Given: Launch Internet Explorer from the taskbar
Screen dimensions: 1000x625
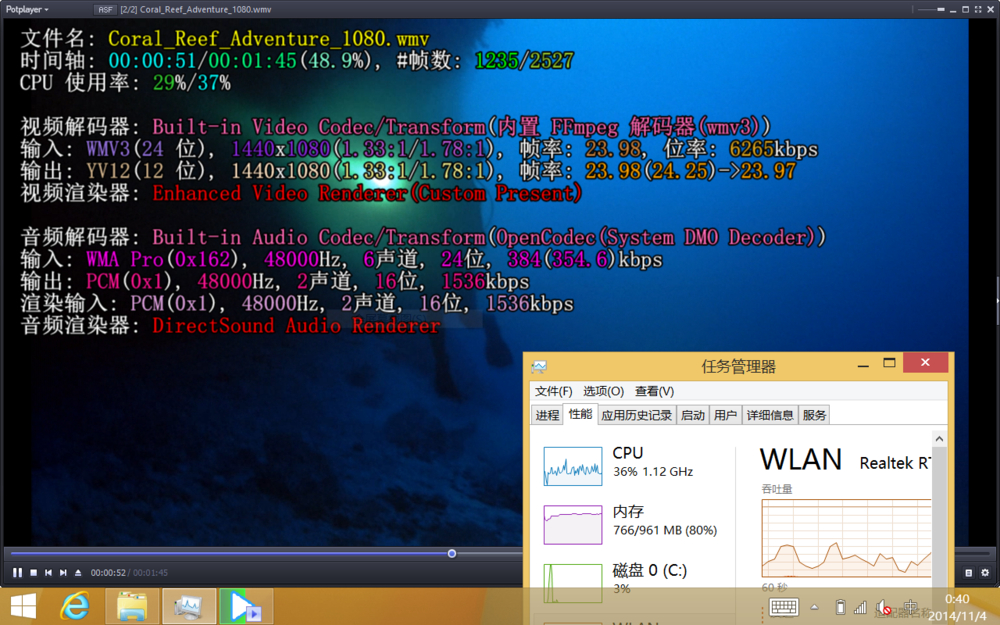Looking at the screenshot, I should coord(75,606).
